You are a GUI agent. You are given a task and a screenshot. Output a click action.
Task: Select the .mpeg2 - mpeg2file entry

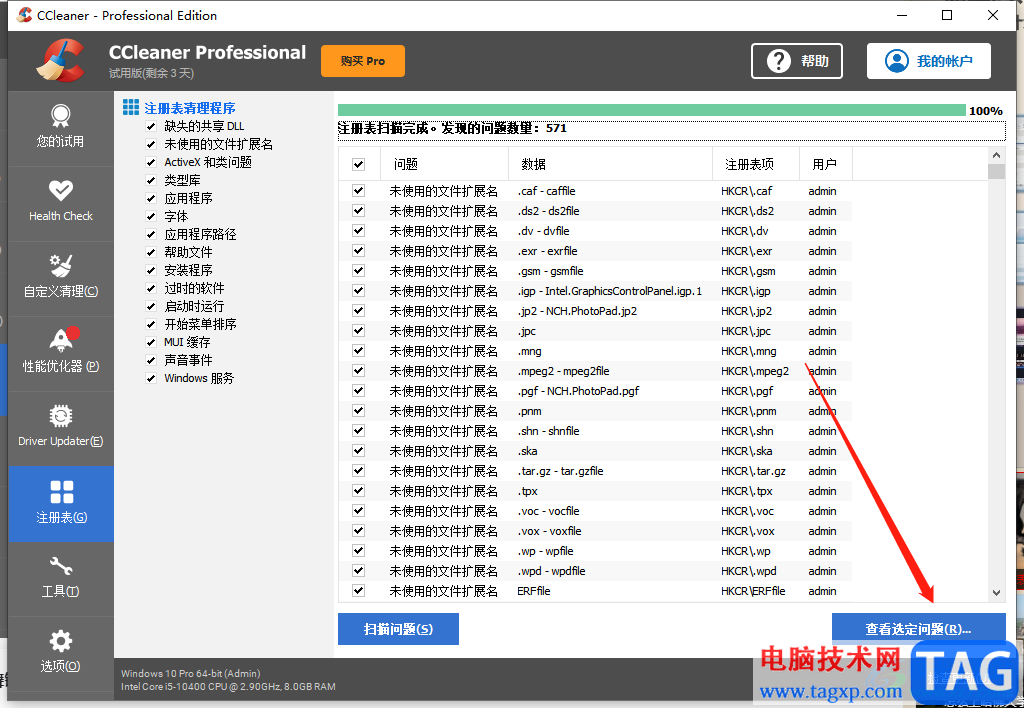563,371
